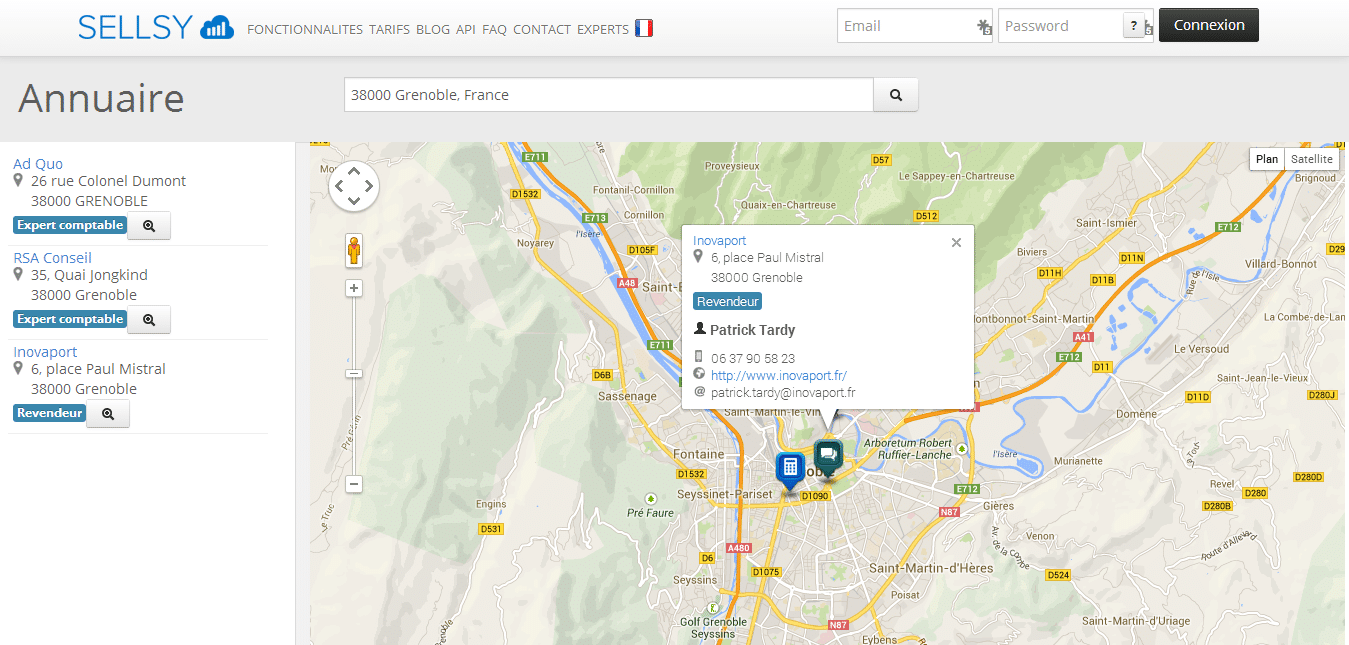
Task: Open the Ad Quo listing link
Action: pyautogui.click(x=38, y=164)
